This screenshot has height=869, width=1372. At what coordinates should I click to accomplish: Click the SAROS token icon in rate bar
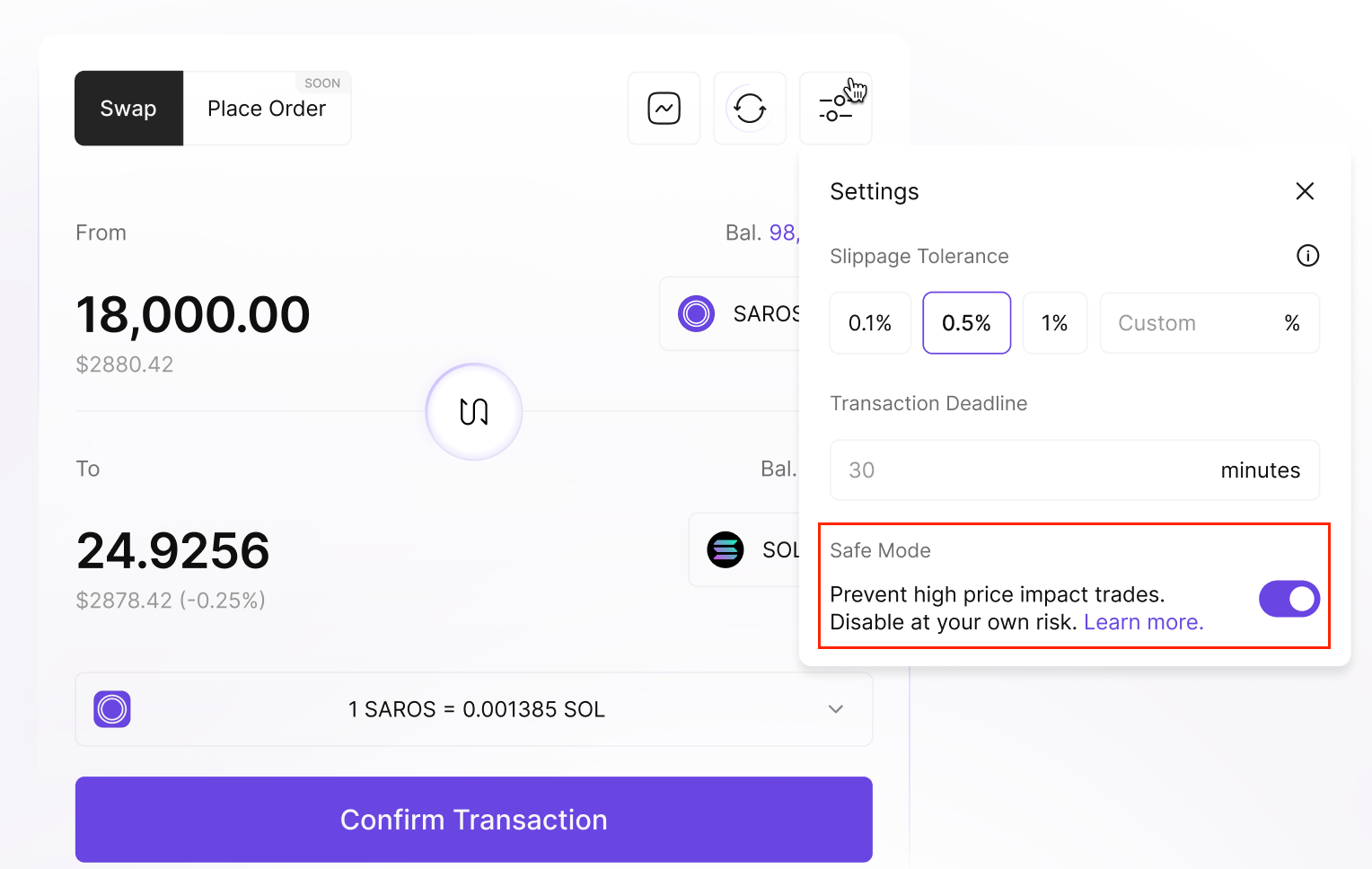[x=112, y=709]
